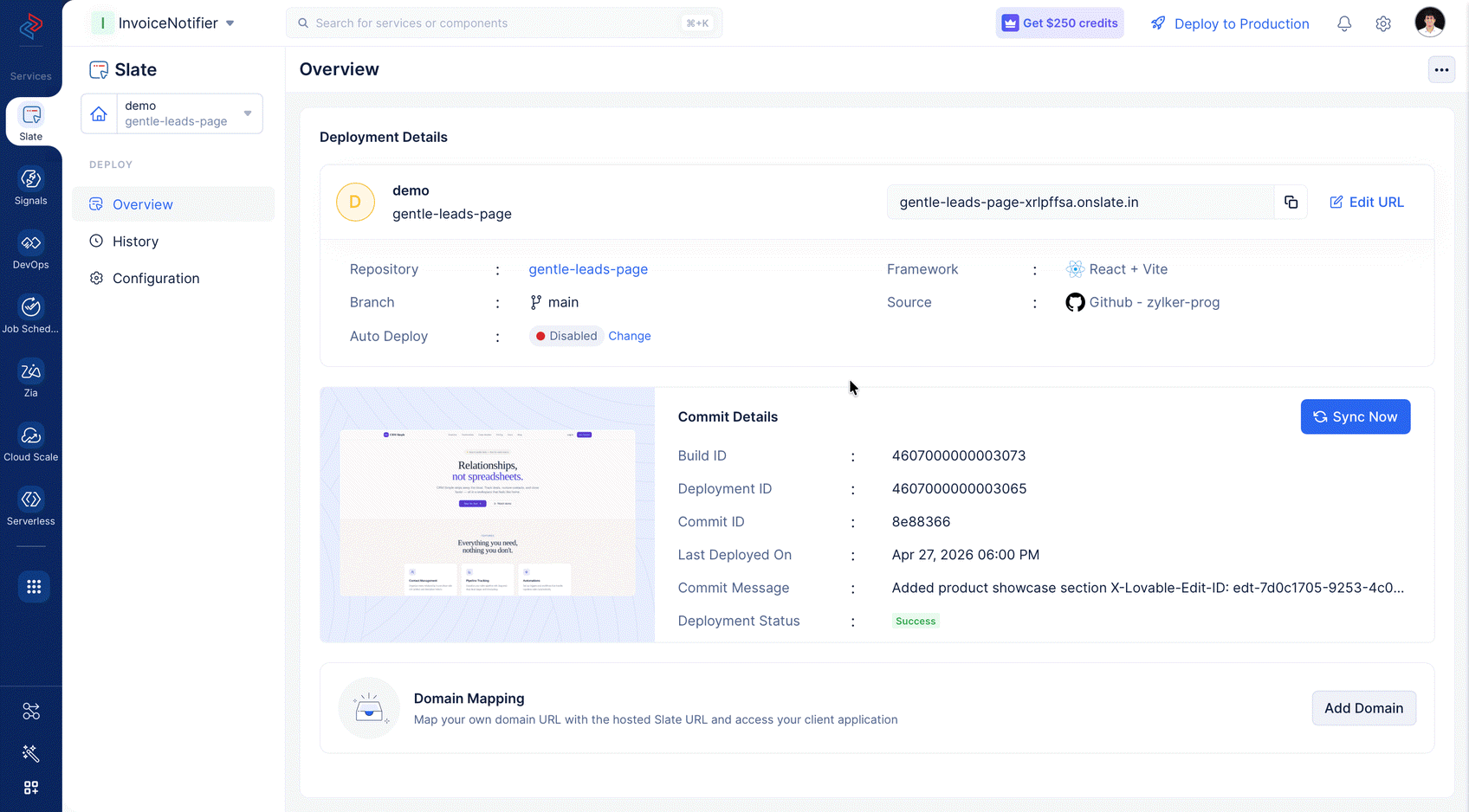The width and height of the screenshot is (1469, 812).
Task: Open the Job Scheduling service
Action: (31, 315)
